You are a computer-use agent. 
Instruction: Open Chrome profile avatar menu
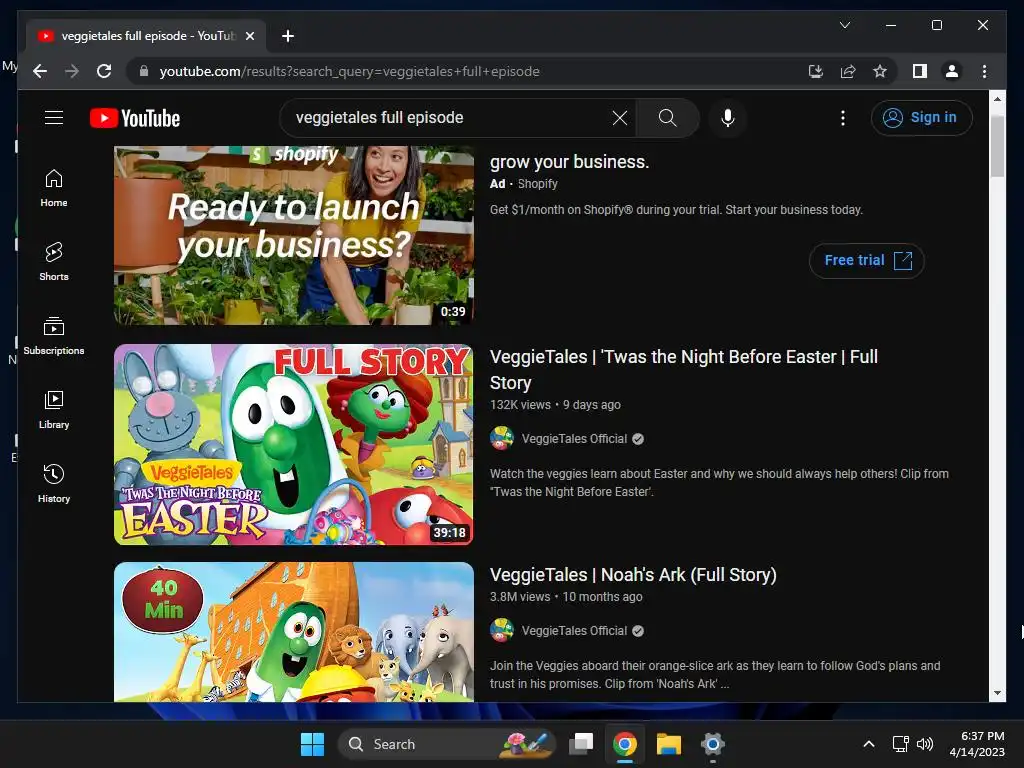pyautogui.click(x=952, y=71)
